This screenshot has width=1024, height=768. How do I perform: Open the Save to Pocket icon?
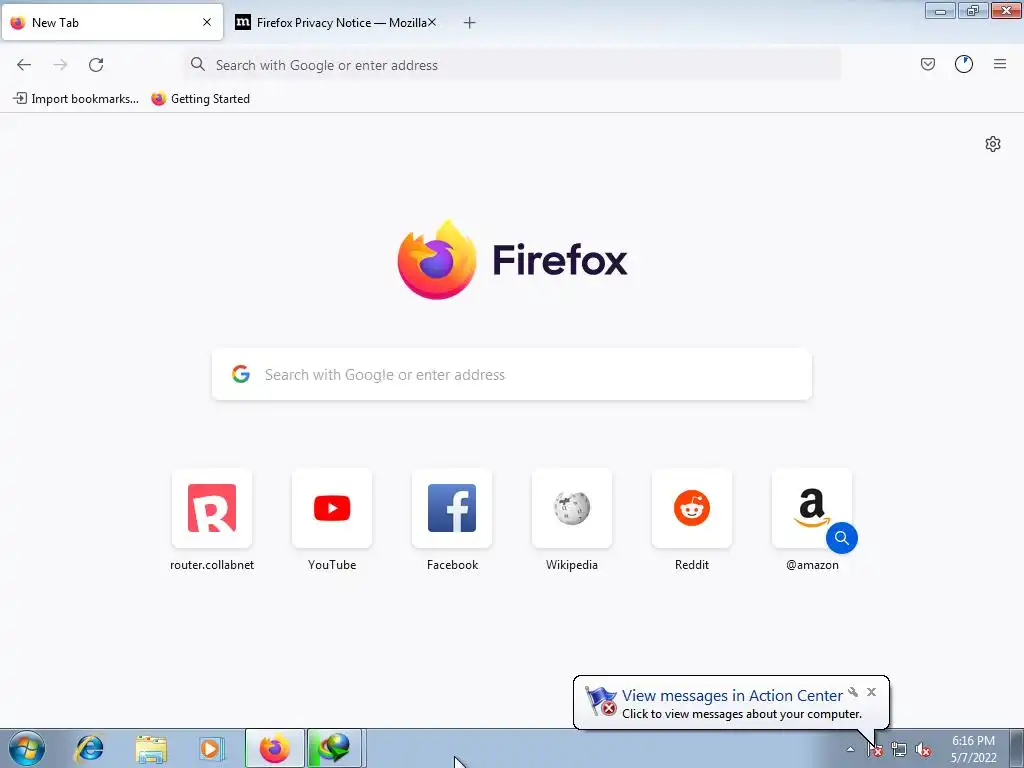tap(928, 64)
